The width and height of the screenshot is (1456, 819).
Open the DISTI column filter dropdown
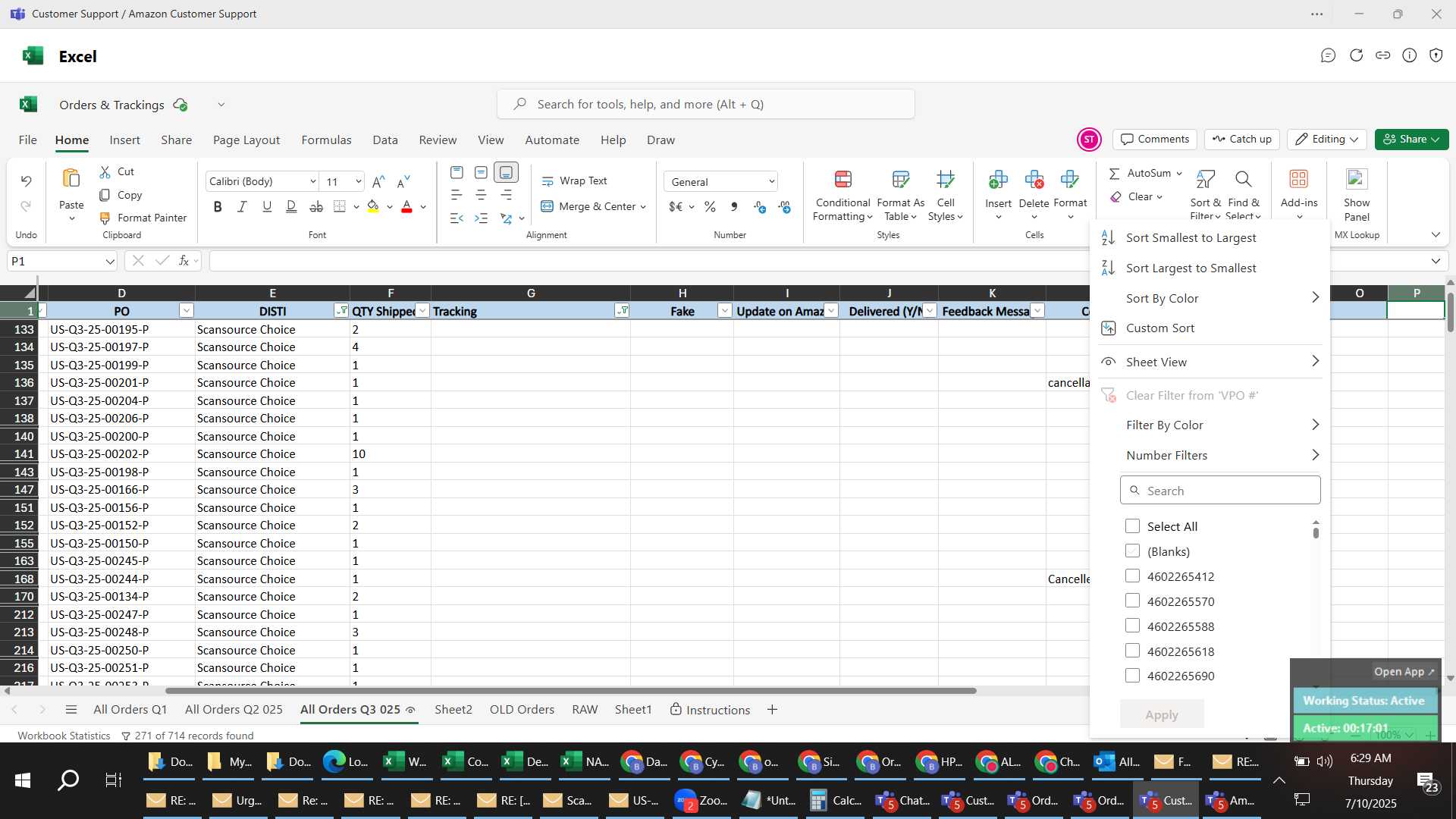click(341, 311)
